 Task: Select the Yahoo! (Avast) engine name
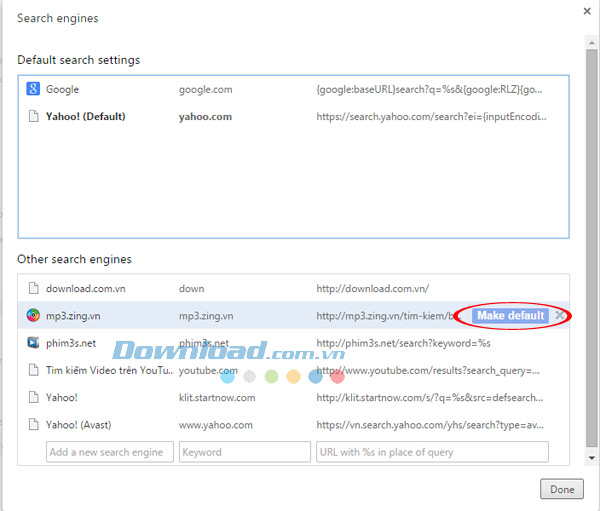(78, 424)
